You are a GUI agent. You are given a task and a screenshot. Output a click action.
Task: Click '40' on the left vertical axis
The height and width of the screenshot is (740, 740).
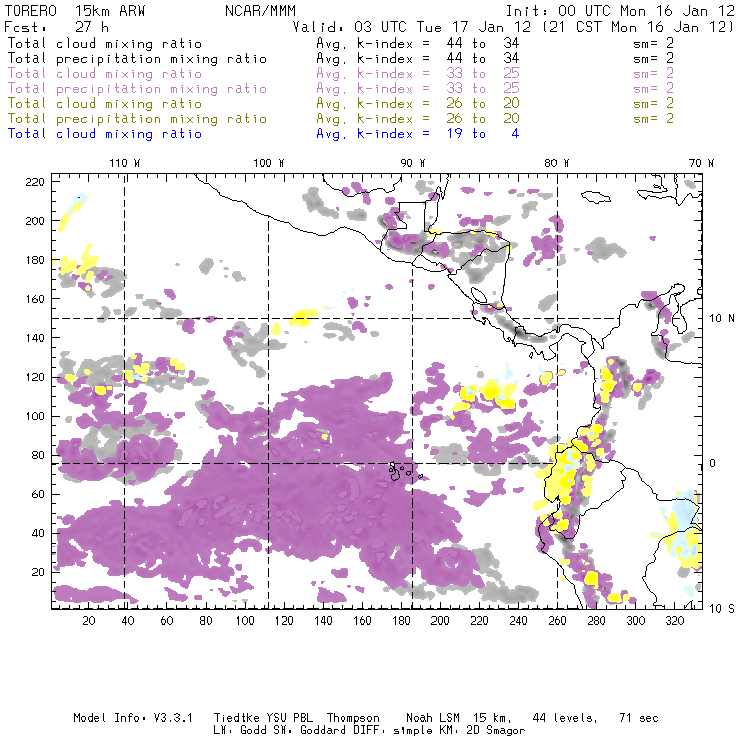[38, 533]
